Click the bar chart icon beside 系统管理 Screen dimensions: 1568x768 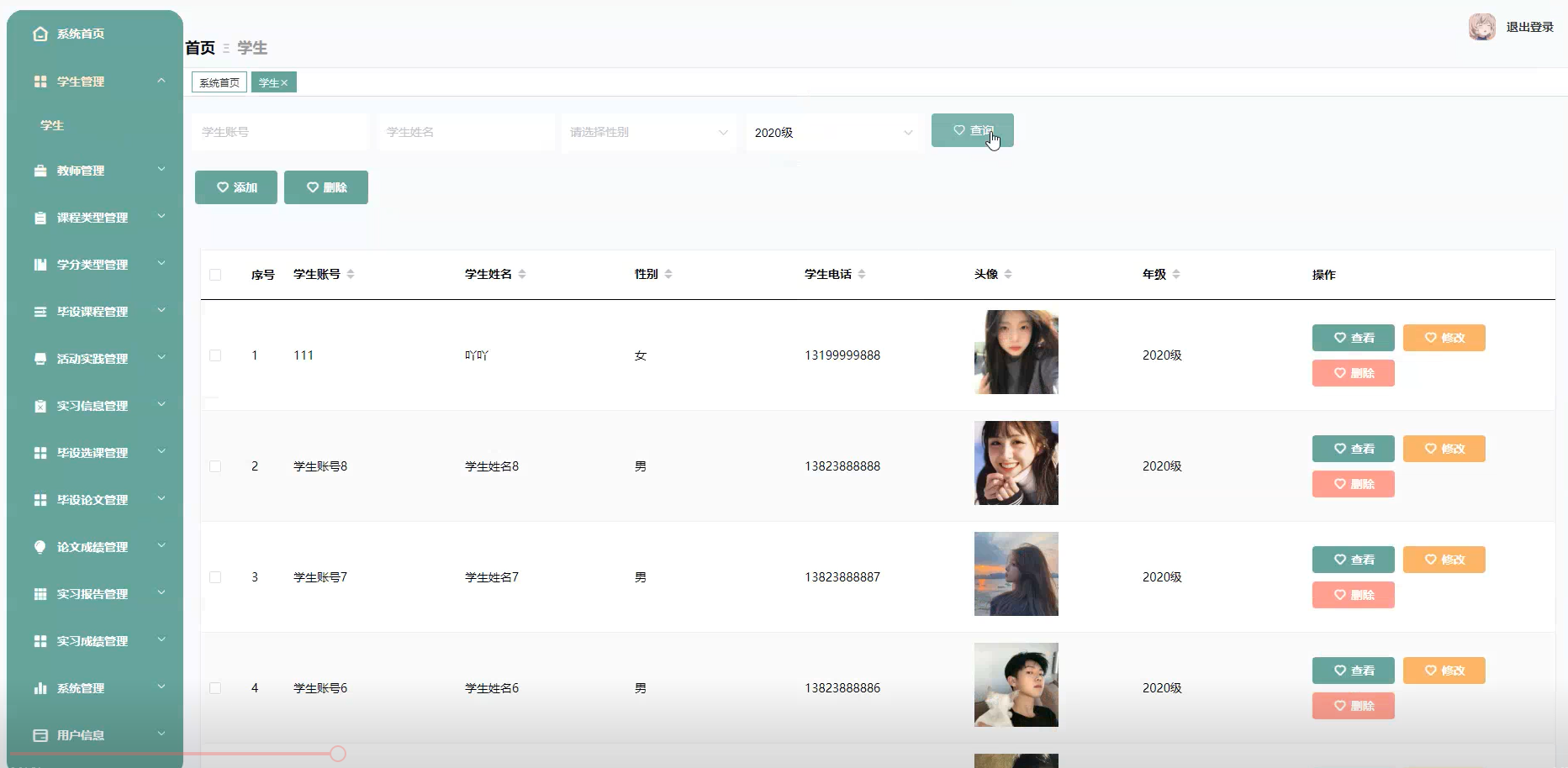click(40, 688)
